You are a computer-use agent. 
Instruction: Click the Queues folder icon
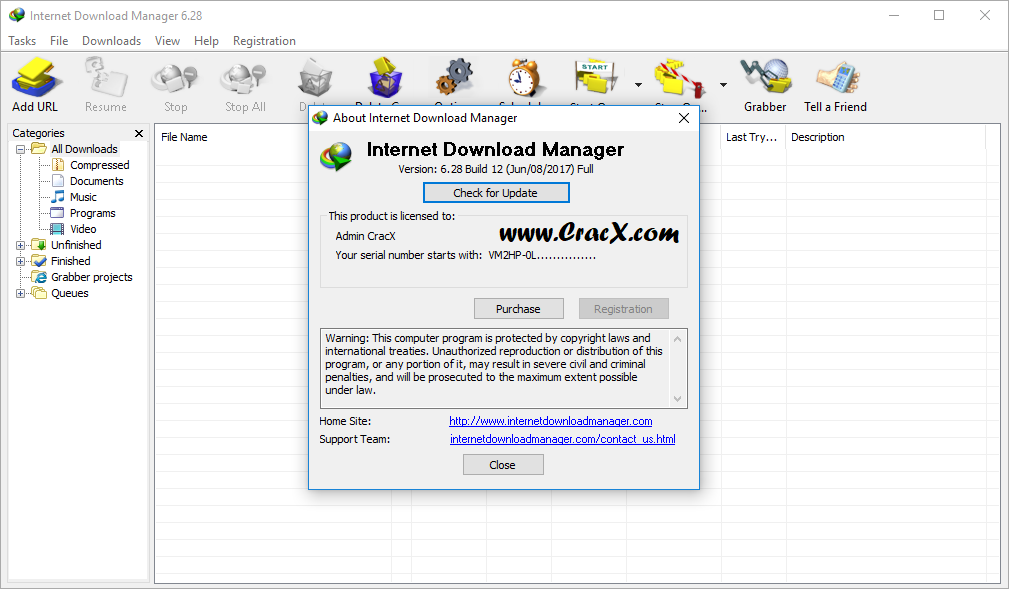click(x=39, y=293)
